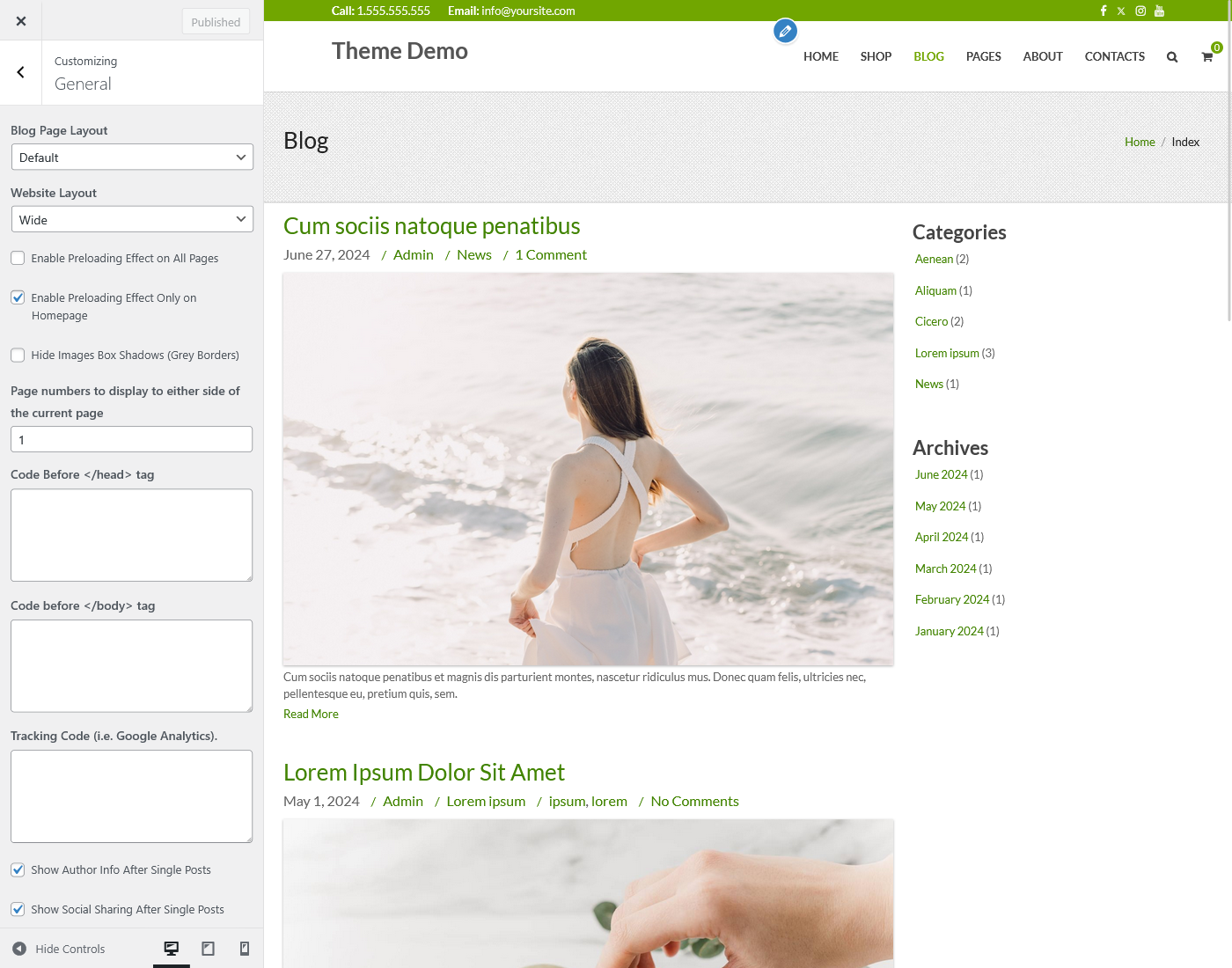This screenshot has height=968, width=1232.
Task: Uncheck Preloading Effect Only on Homepage
Action: tap(18, 297)
